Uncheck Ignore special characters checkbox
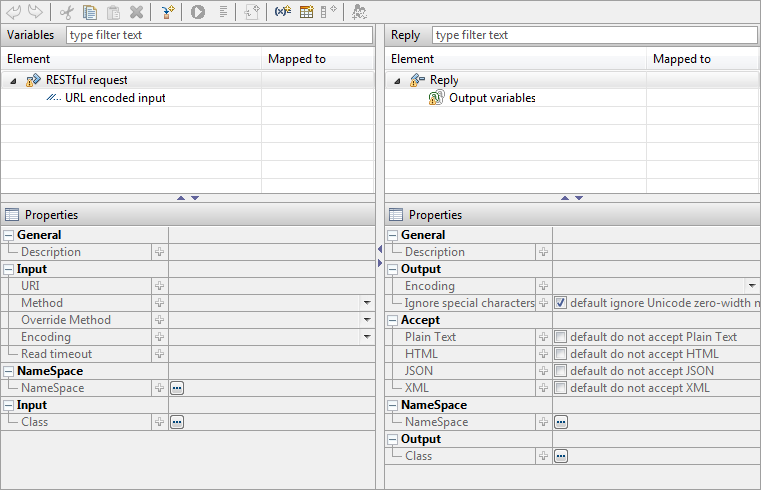761x490 pixels. [561, 303]
